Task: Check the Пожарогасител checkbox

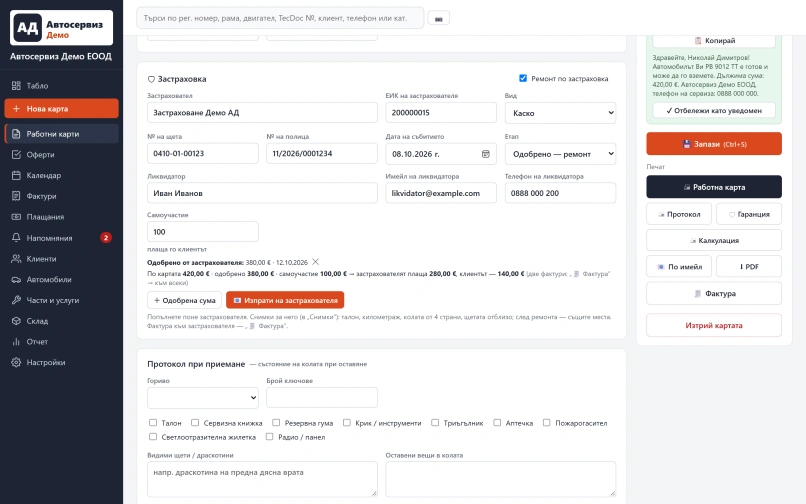Action: click(546, 423)
